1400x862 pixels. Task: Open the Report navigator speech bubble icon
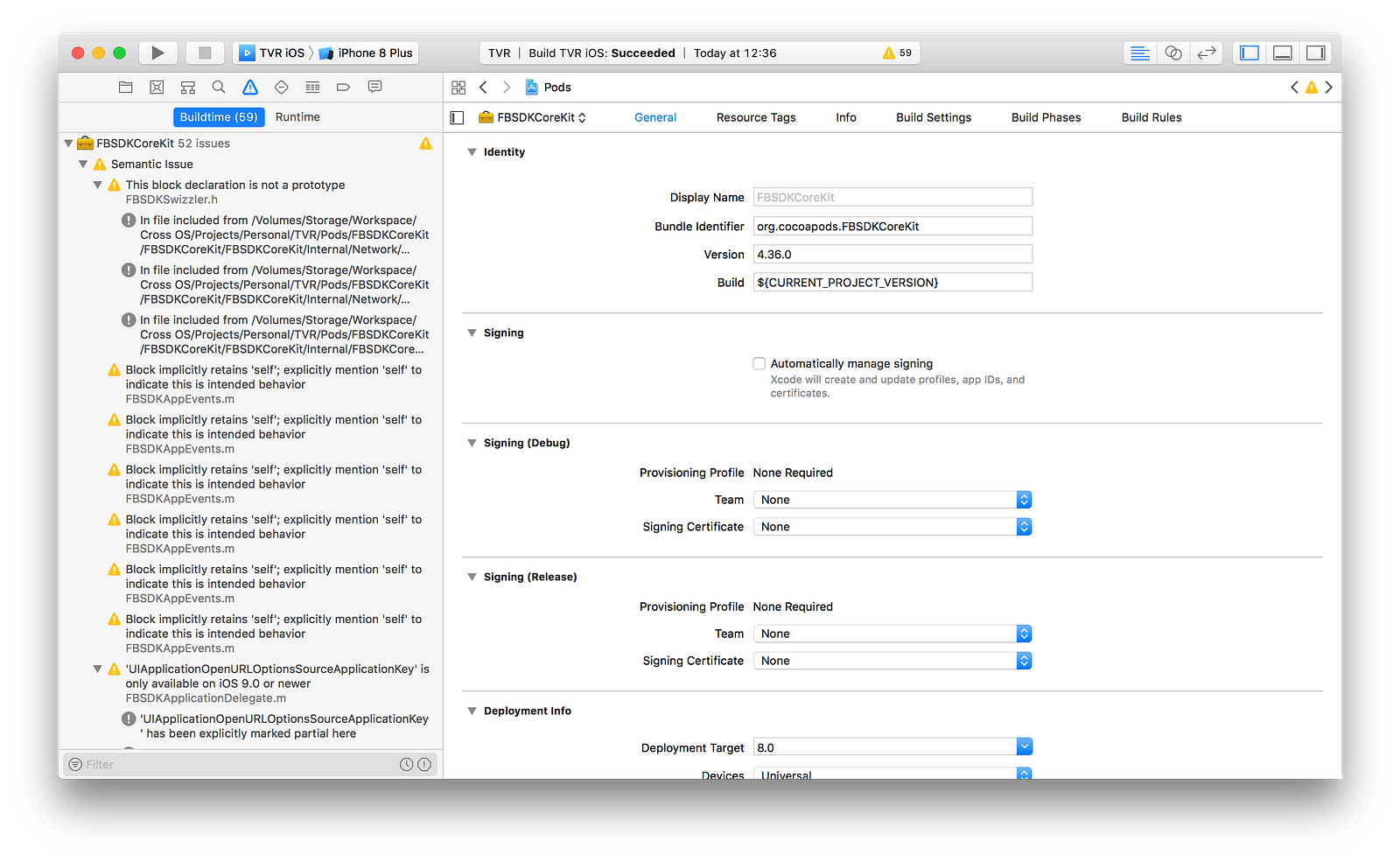[374, 87]
